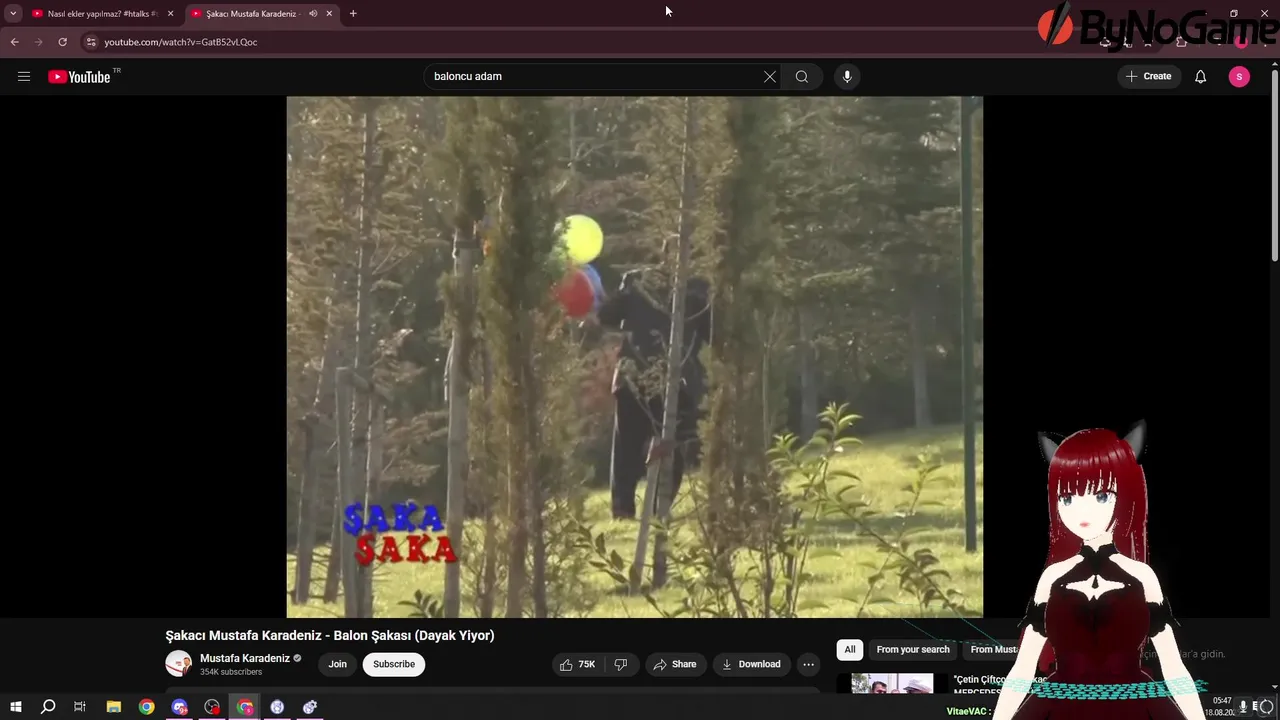This screenshot has height=720, width=1280.
Task: Open Task View in taskbar
Action: 80,707
